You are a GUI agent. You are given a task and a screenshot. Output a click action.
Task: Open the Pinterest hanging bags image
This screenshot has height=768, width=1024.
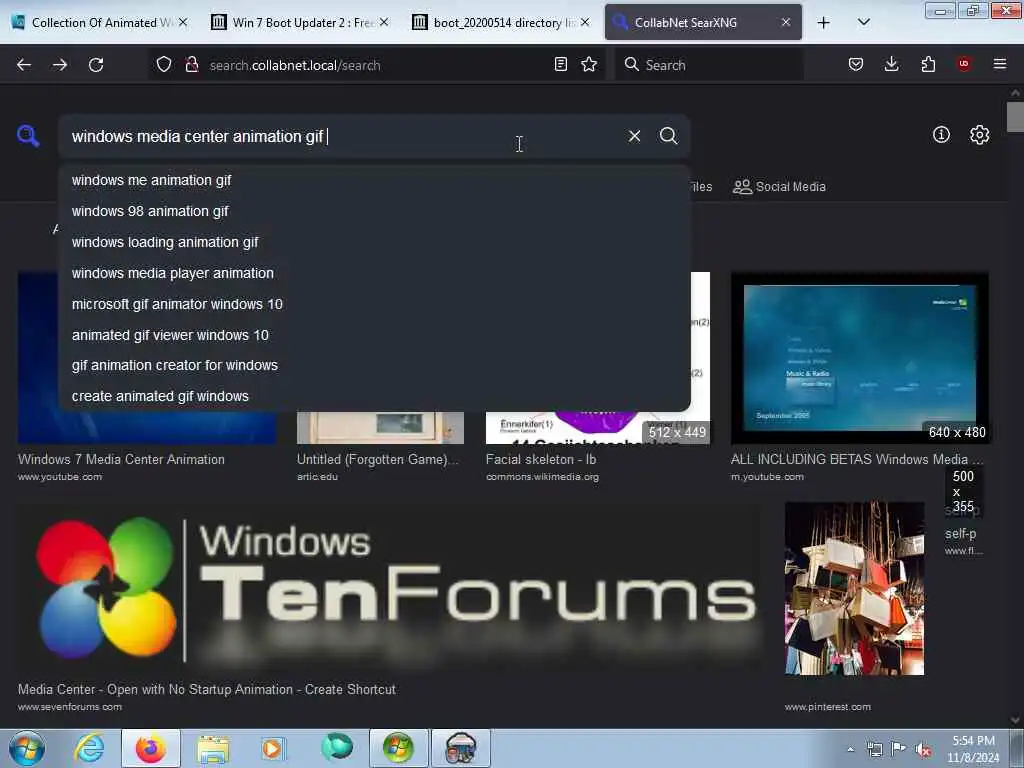point(854,588)
